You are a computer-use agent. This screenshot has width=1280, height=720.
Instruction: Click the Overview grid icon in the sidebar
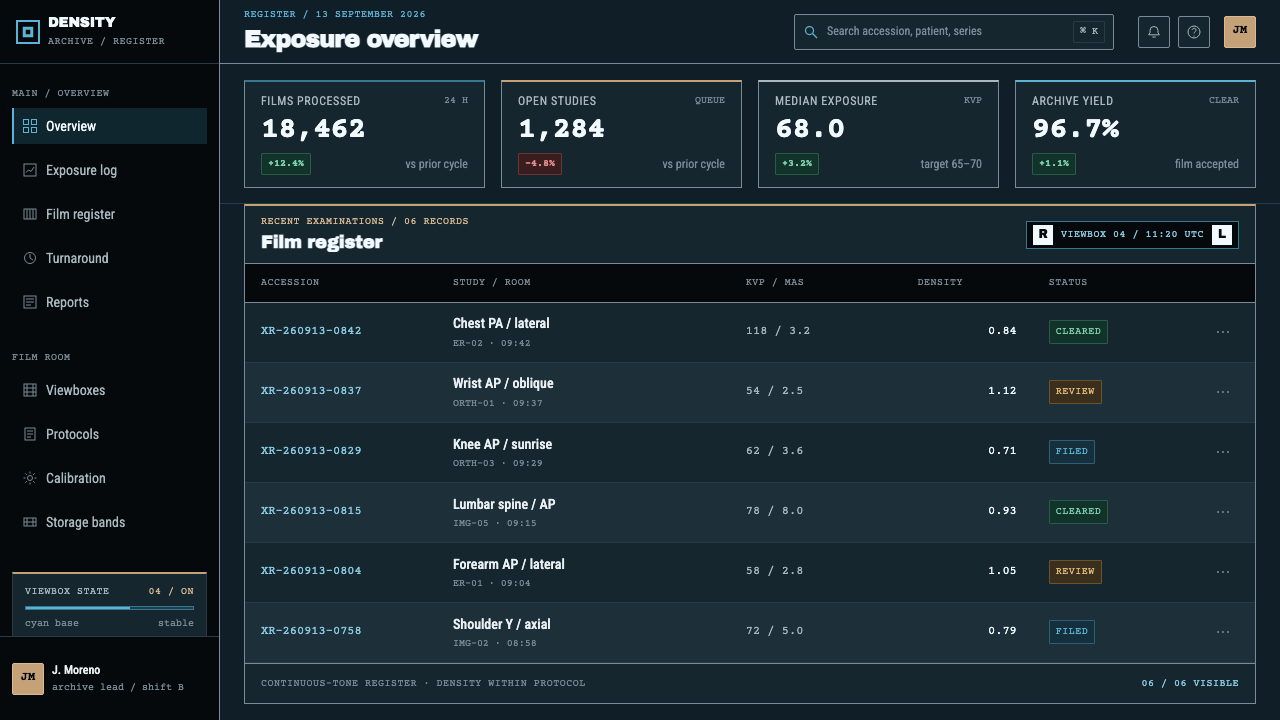click(30, 126)
